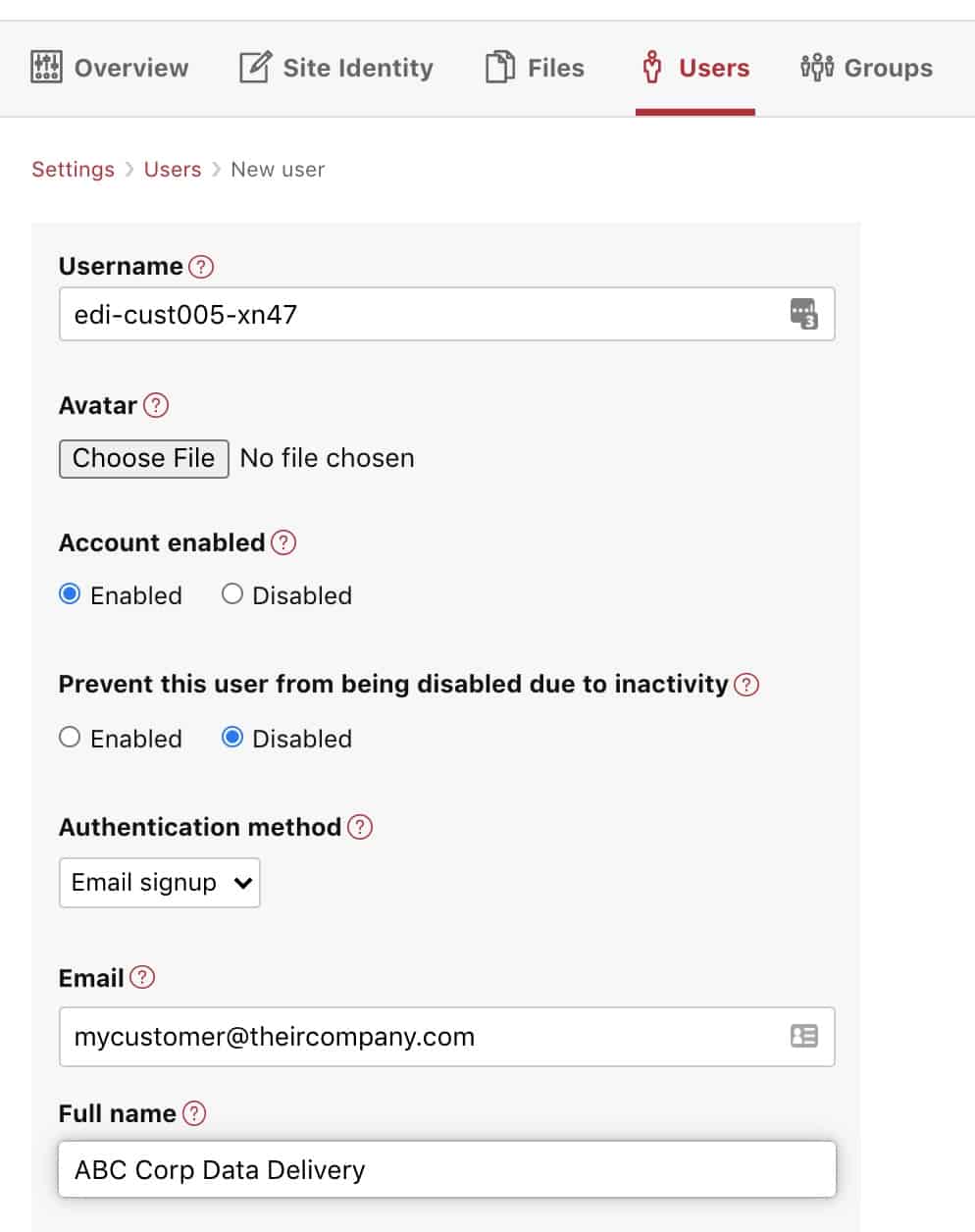Enable prevention of inactivity disabling

[x=70, y=738]
